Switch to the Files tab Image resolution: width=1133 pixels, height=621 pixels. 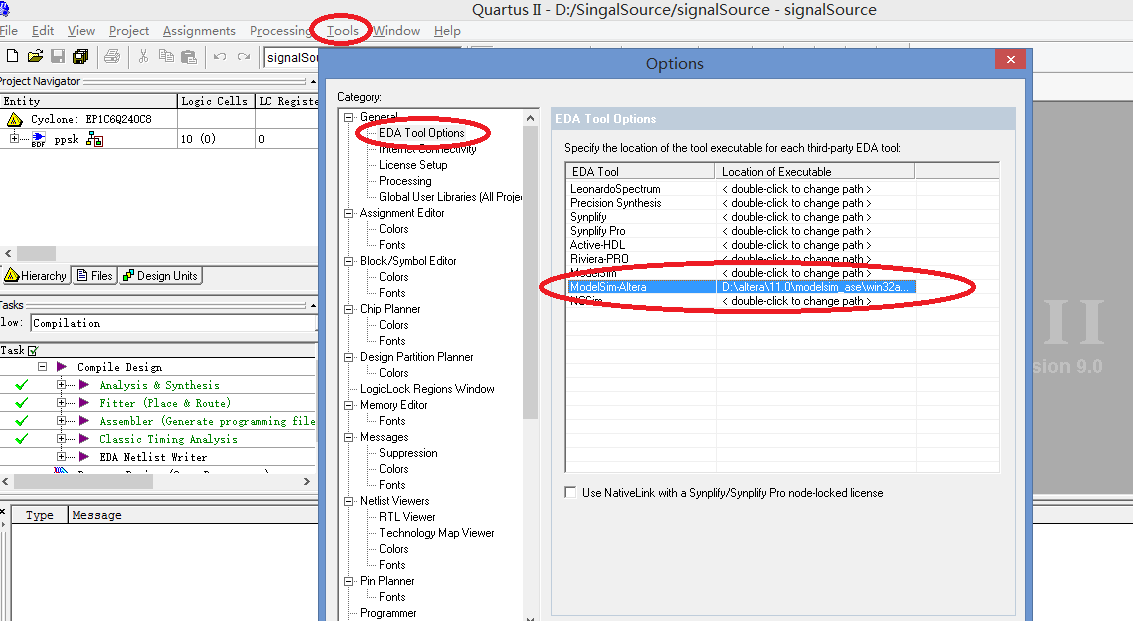pos(95,275)
